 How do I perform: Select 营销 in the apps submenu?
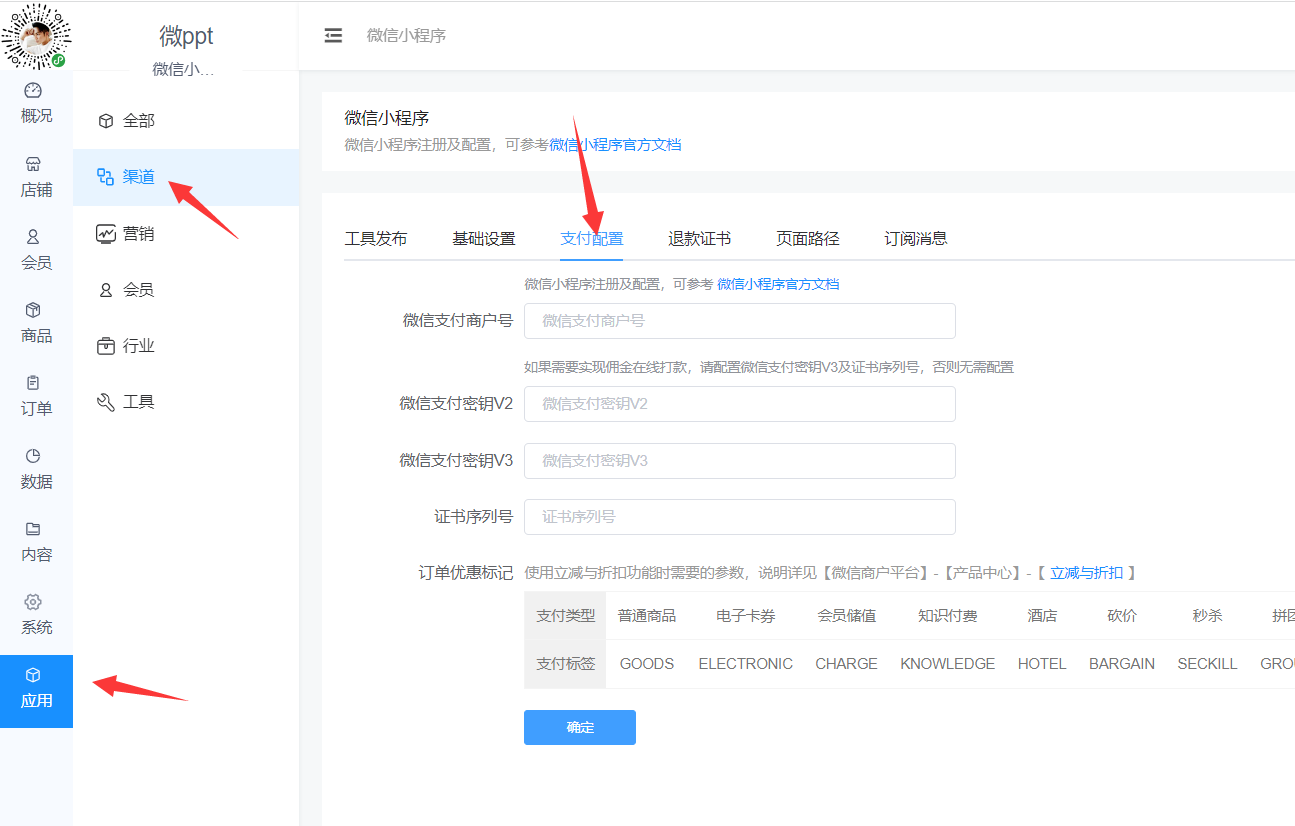point(139,234)
